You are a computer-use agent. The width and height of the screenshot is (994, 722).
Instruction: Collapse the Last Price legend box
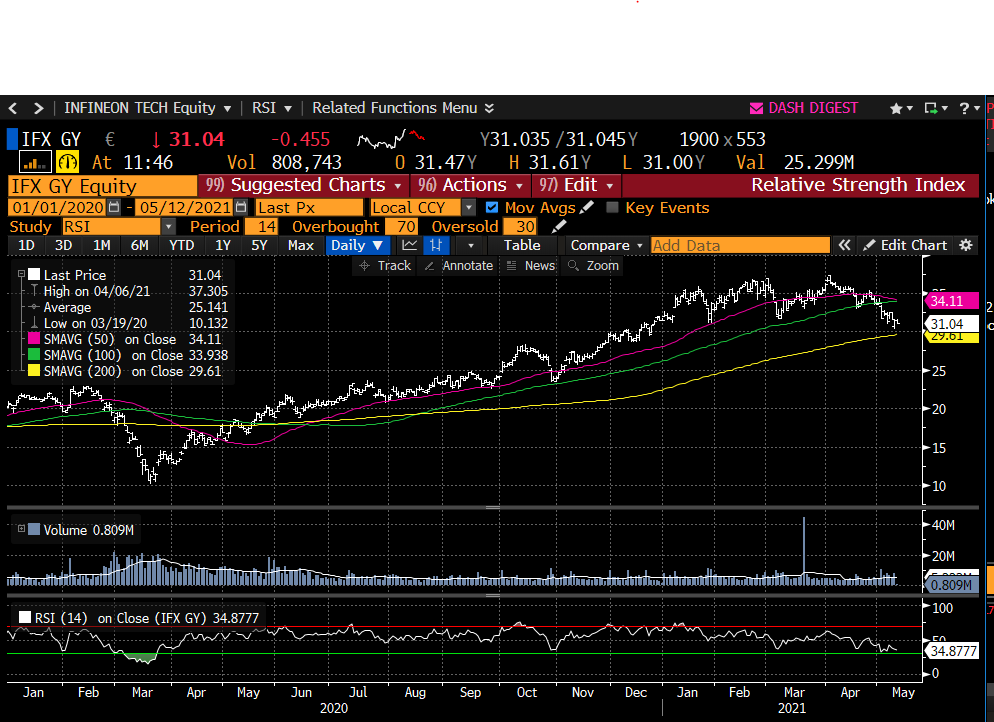(21, 274)
